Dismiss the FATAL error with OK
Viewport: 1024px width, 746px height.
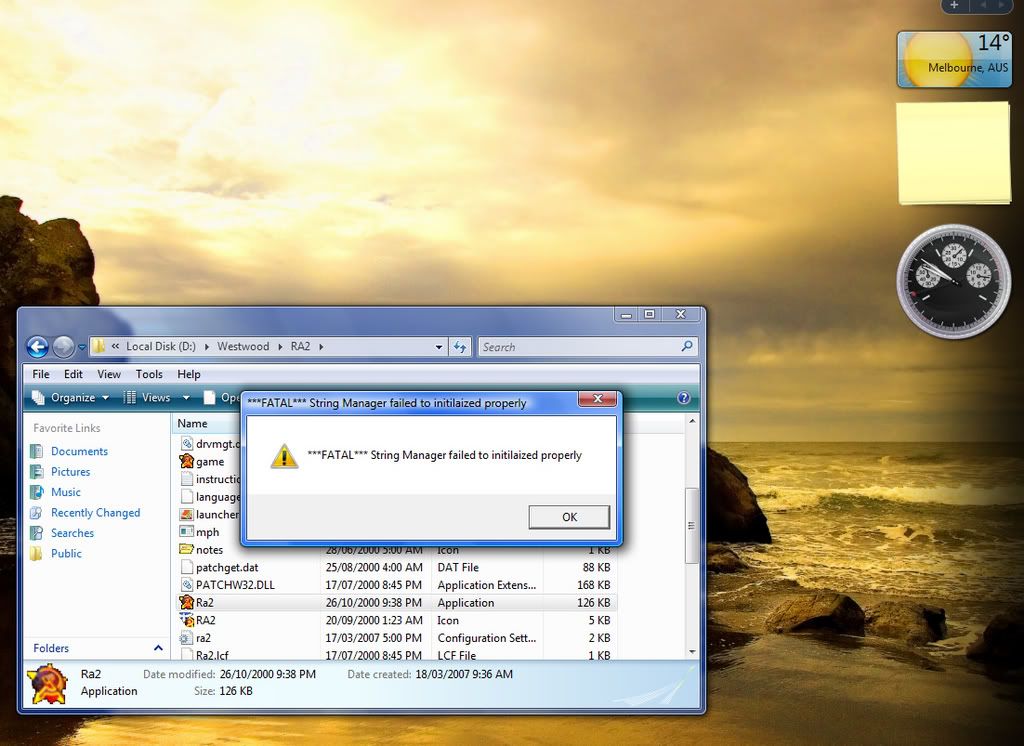pyautogui.click(x=569, y=517)
